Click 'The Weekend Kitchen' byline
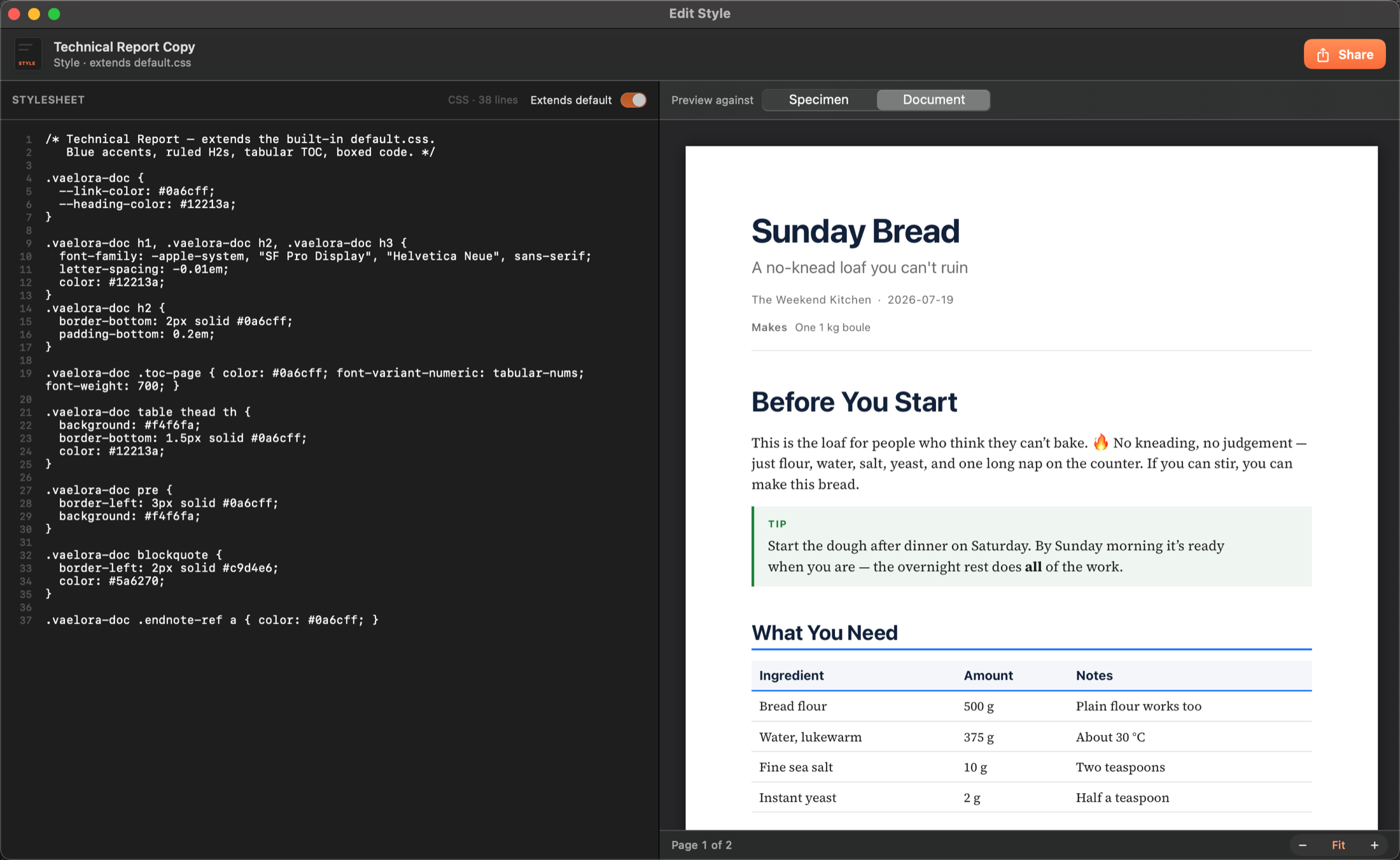This screenshot has height=860, width=1400. point(811,300)
